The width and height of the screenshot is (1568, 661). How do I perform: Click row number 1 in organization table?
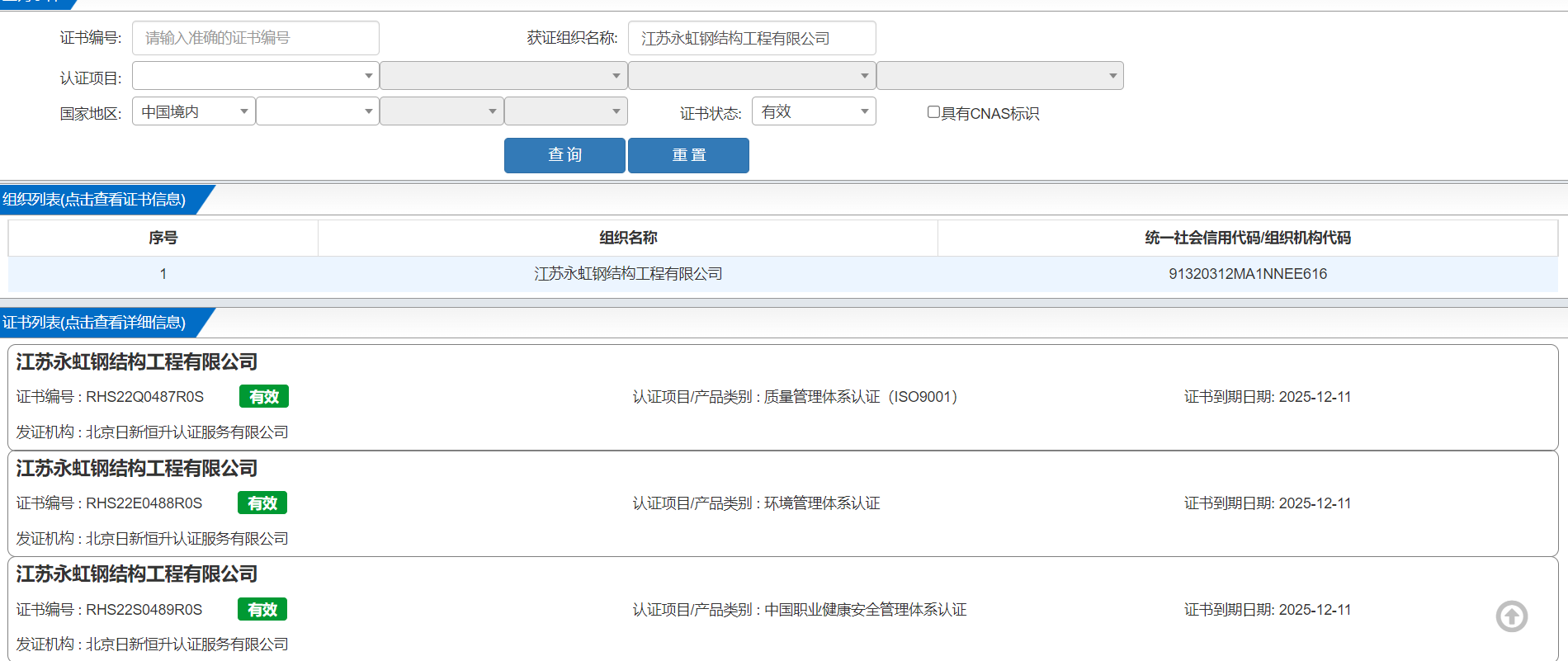pyautogui.click(x=163, y=274)
